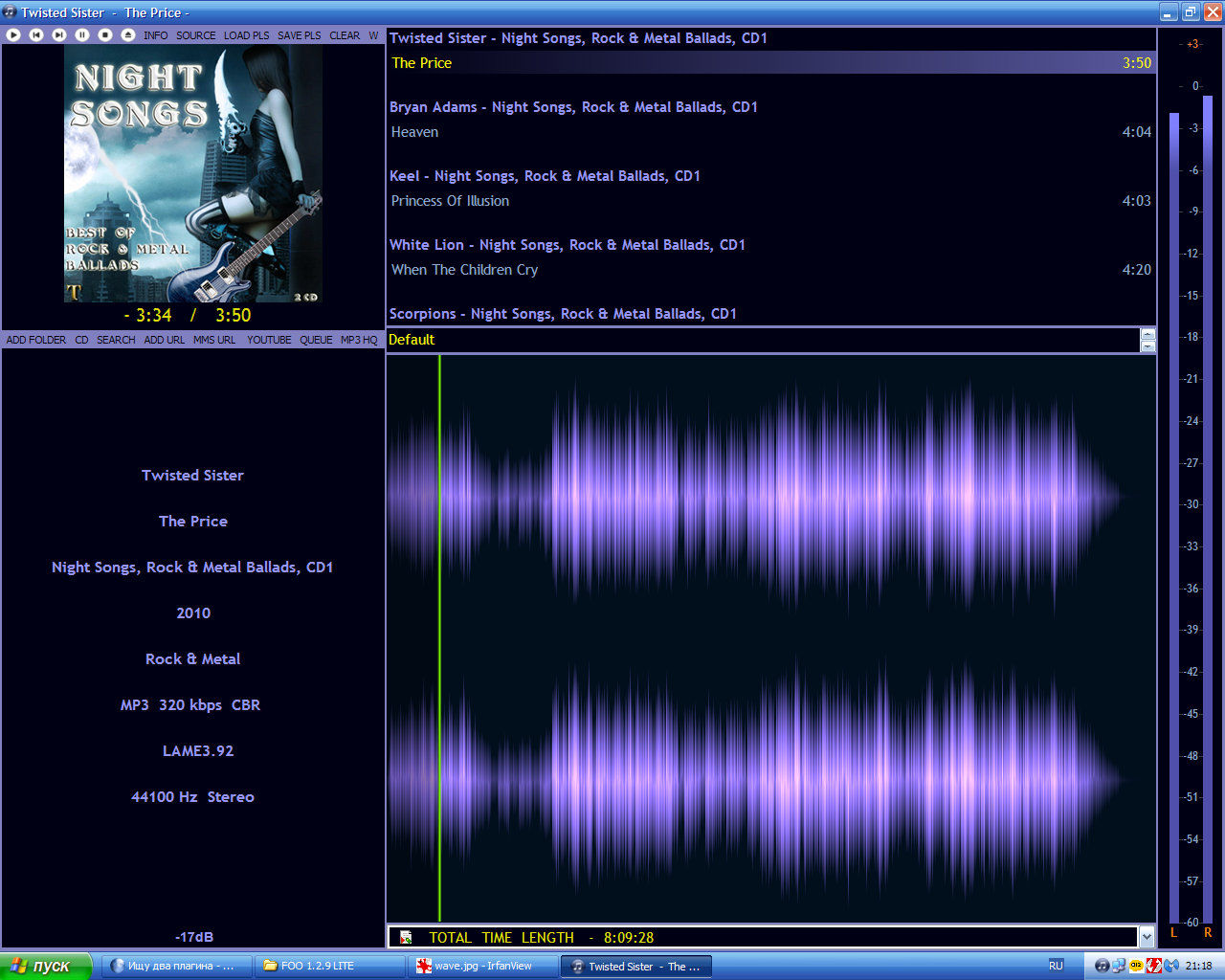The height and width of the screenshot is (980, 1225).
Task: Click ADD FOLDER button
Action: pyautogui.click(x=36, y=340)
